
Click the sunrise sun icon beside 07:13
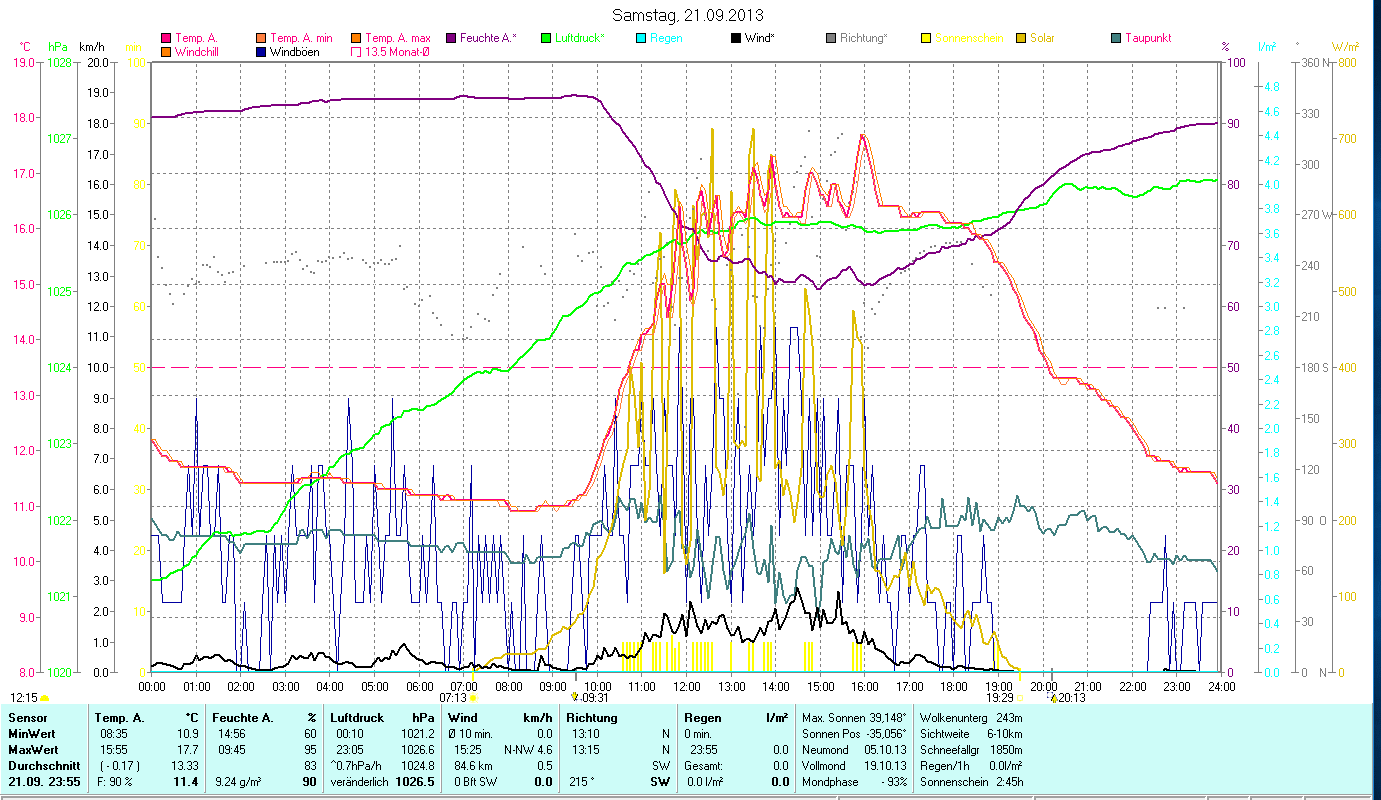[x=473, y=698]
